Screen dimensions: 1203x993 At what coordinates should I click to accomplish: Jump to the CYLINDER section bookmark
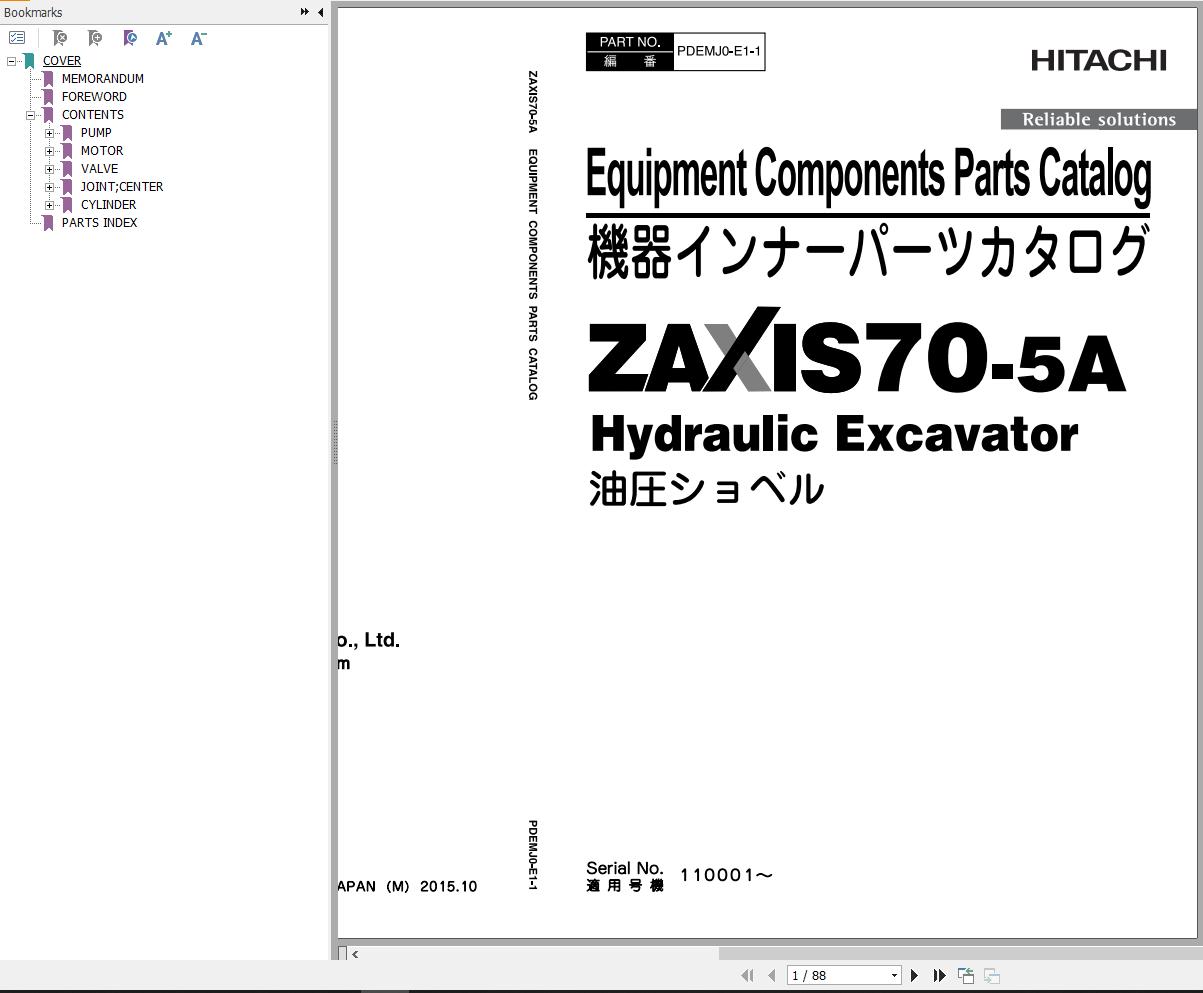click(108, 205)
